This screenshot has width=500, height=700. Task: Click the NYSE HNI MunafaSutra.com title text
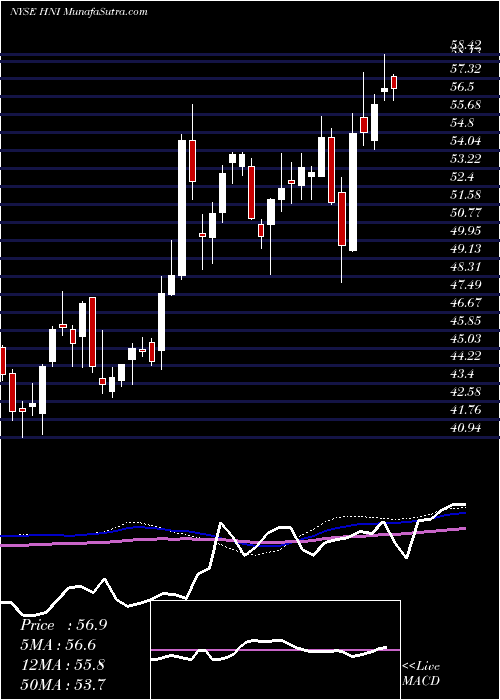(78, 12)
